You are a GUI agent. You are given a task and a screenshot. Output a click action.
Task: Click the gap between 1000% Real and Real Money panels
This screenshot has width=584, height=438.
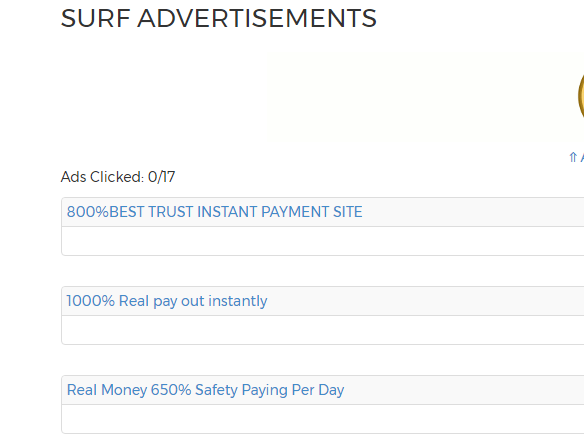pyautogui.click(x=323, y=360)
